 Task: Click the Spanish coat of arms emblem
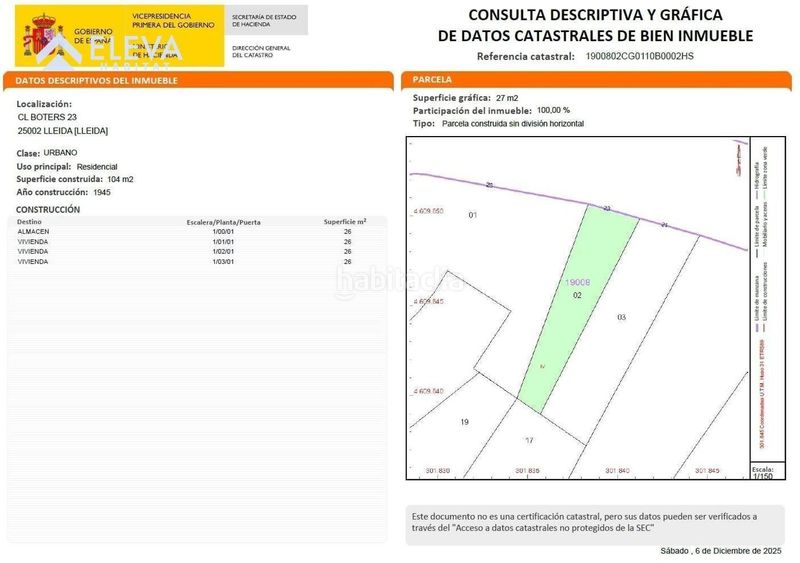(43, 36)
